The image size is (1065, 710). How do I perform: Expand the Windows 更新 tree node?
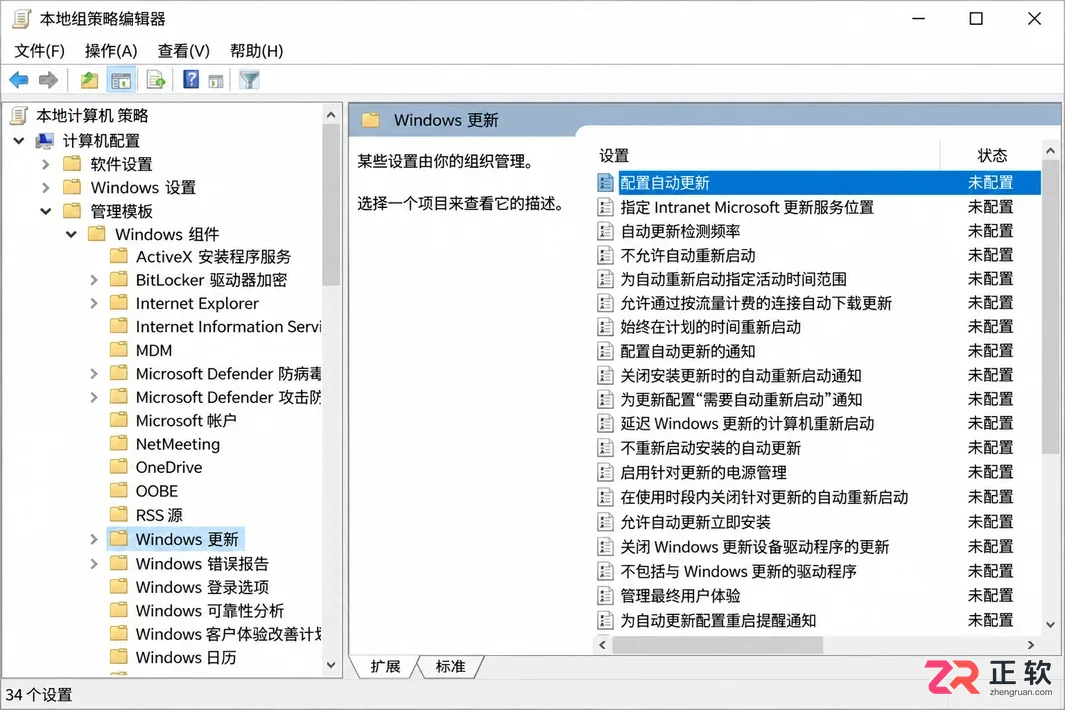pos(94,539)
